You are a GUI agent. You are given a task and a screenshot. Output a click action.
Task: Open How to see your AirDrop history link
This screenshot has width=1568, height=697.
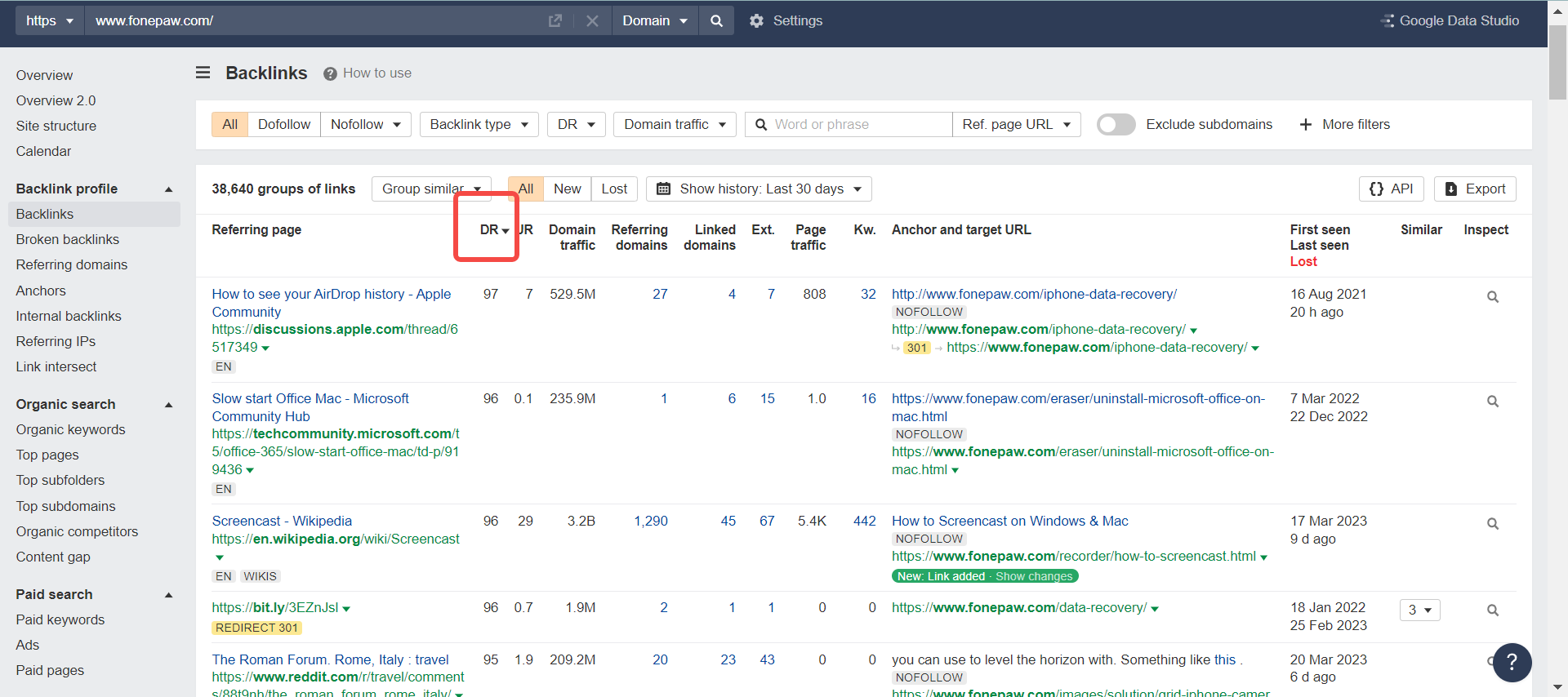tap(331, 303)
